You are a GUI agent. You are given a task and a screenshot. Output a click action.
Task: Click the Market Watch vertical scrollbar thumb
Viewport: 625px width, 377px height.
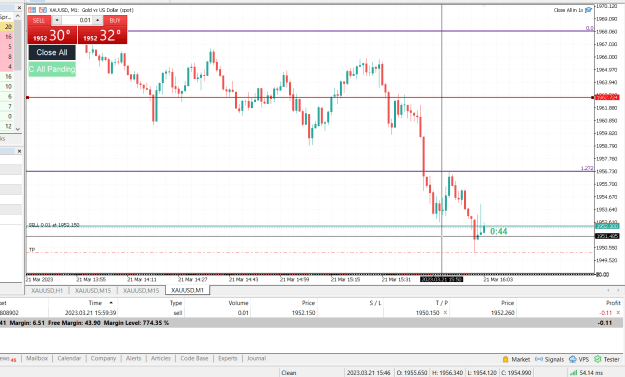click(x=18, y=46)
